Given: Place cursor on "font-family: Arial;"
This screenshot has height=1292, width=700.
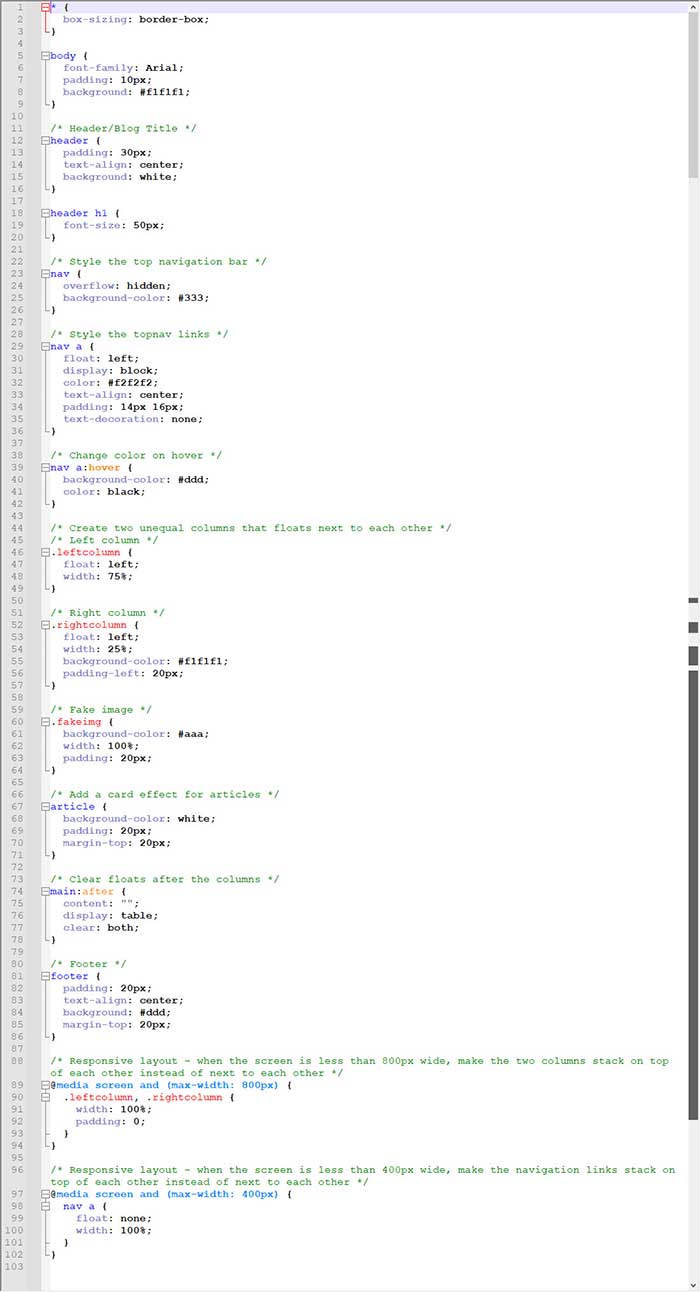Looking at the screenshot, I should [x=123, y=68].
